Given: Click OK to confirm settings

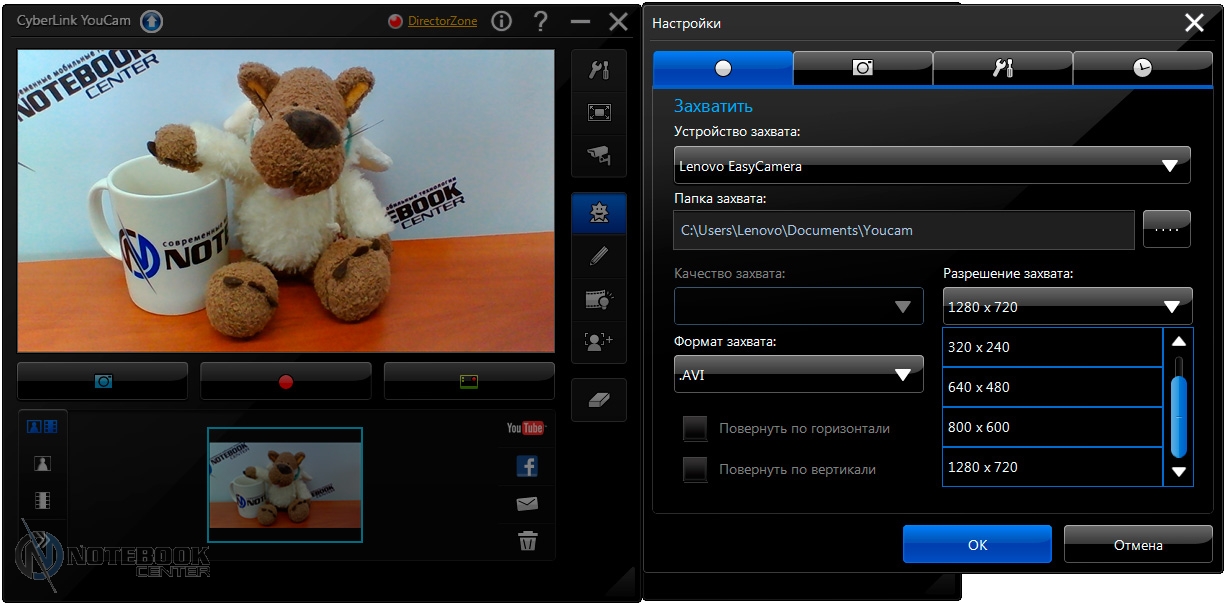Looking at the screenshot, I should (x=977, y=545).
